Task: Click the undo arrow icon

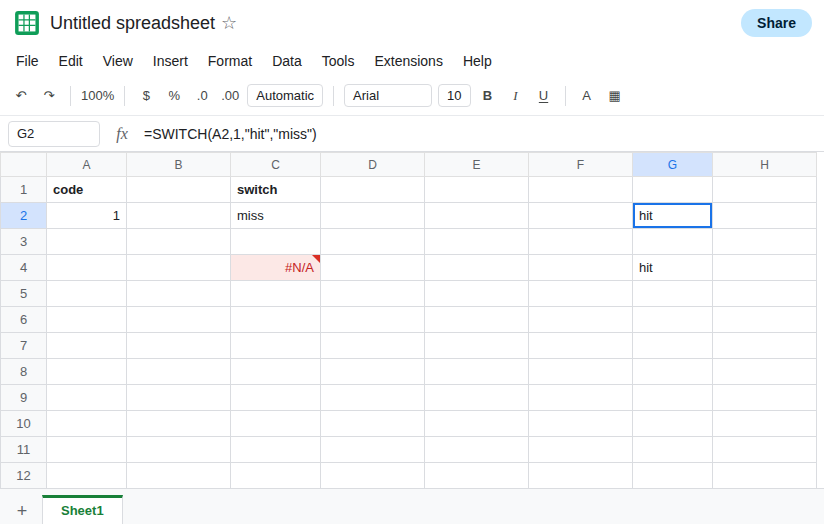Action: (22, 95)
